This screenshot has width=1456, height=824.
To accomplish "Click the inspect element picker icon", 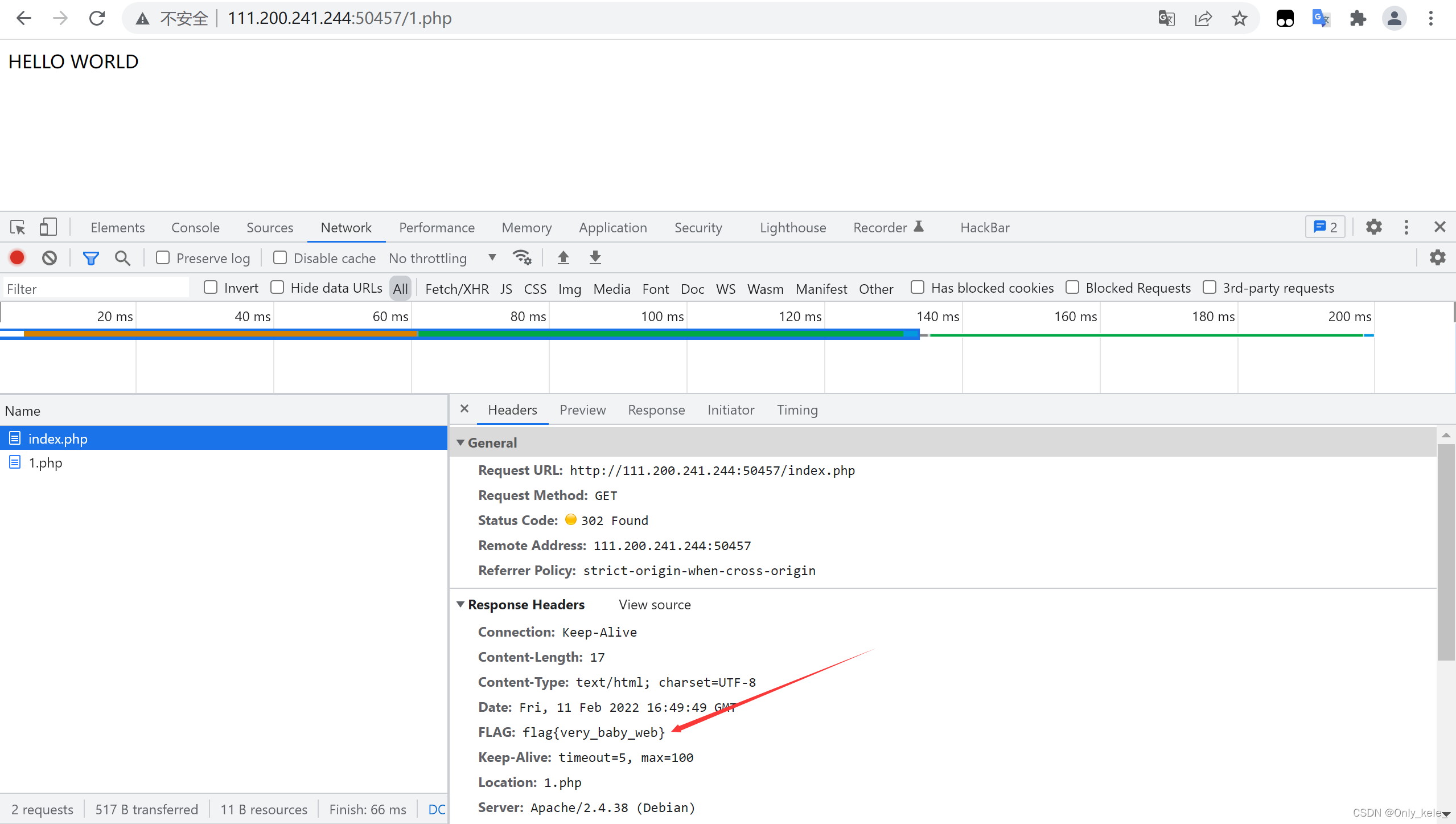I will click(x=18, y=227).
